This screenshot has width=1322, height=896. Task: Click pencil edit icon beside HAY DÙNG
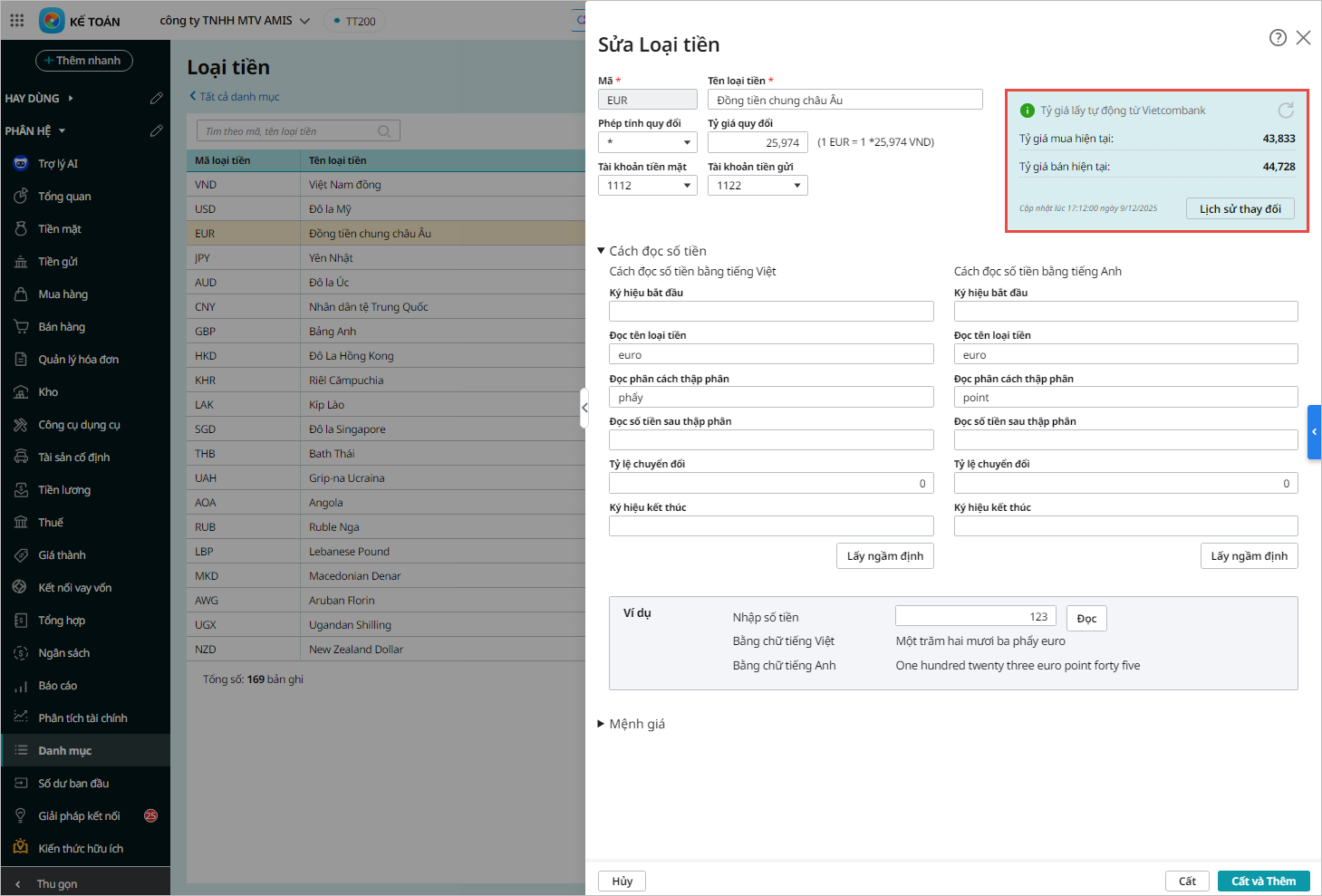pos(156,98)
